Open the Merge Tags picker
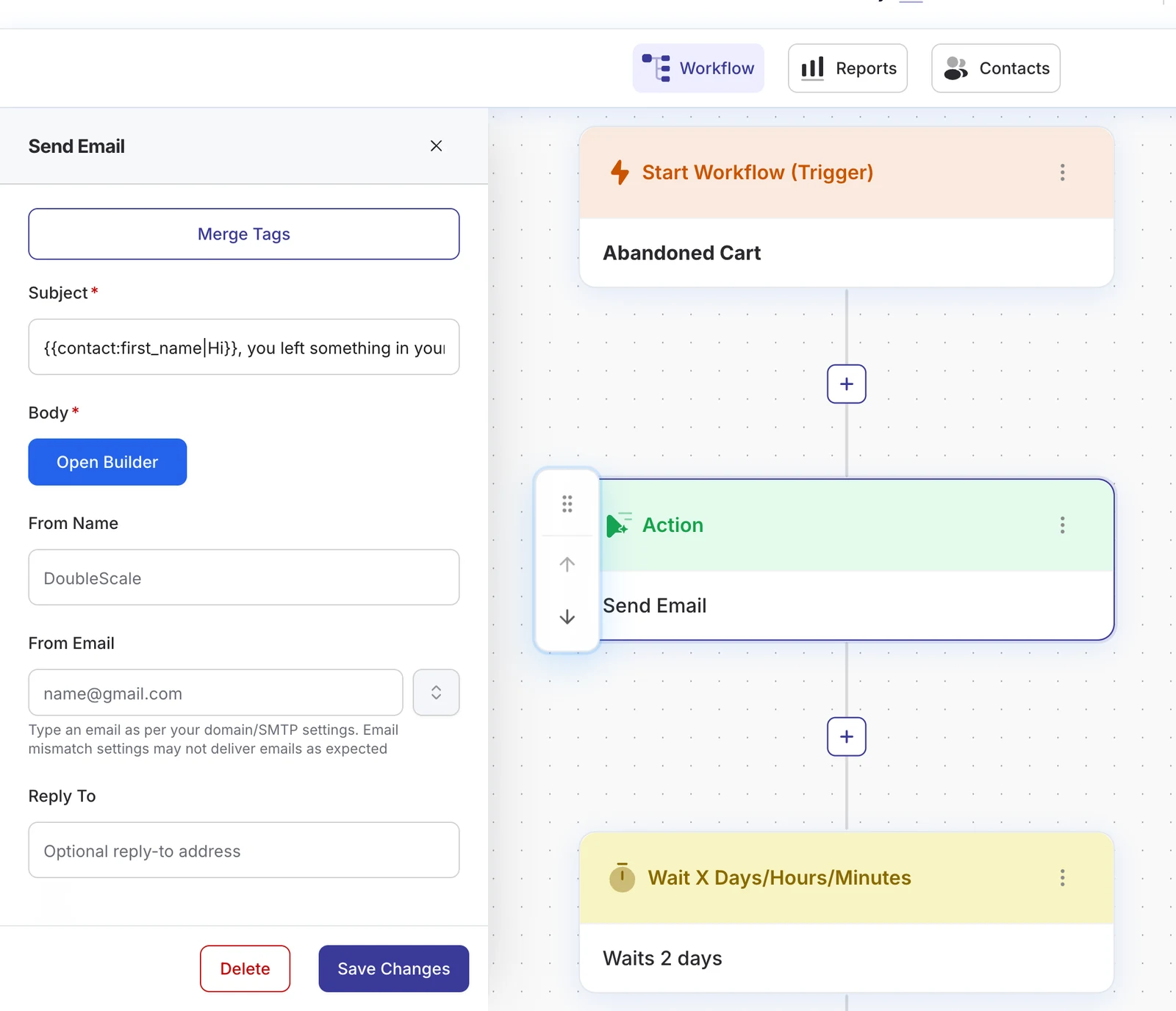Image resolution: width=1176 pixels, height=1011 pixels. pos(244,234)
